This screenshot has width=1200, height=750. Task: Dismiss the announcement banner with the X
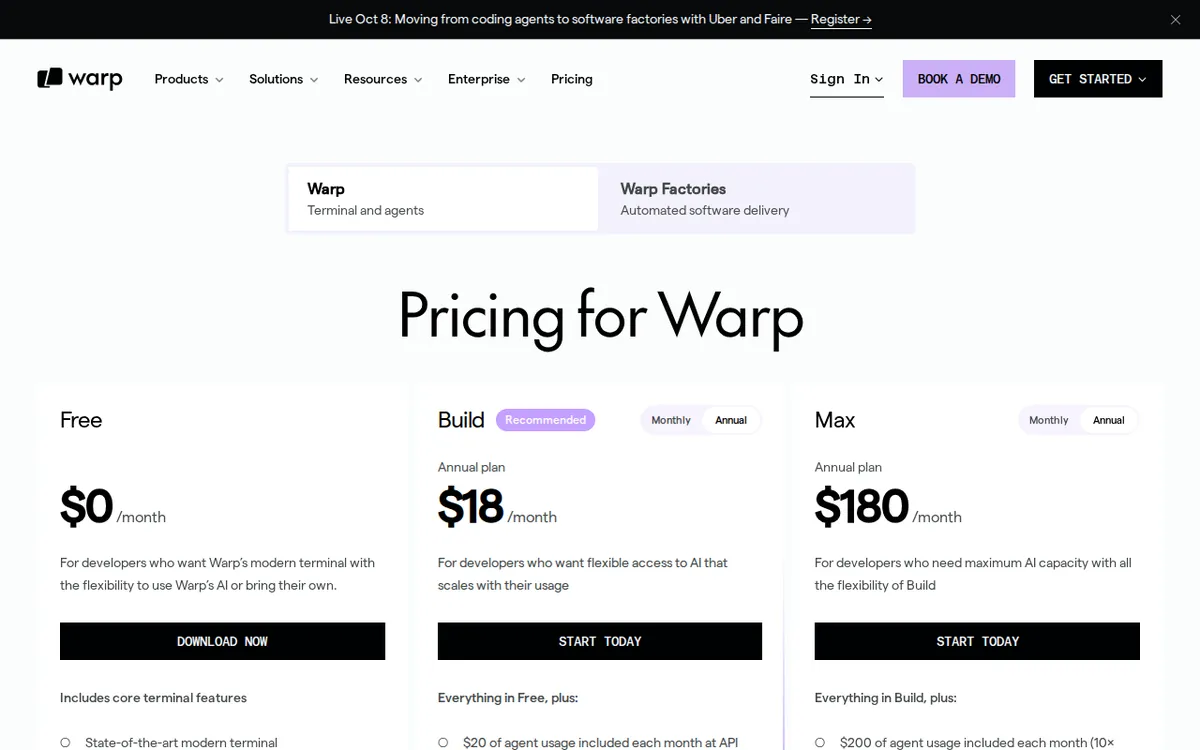[x=1175, y=20]
